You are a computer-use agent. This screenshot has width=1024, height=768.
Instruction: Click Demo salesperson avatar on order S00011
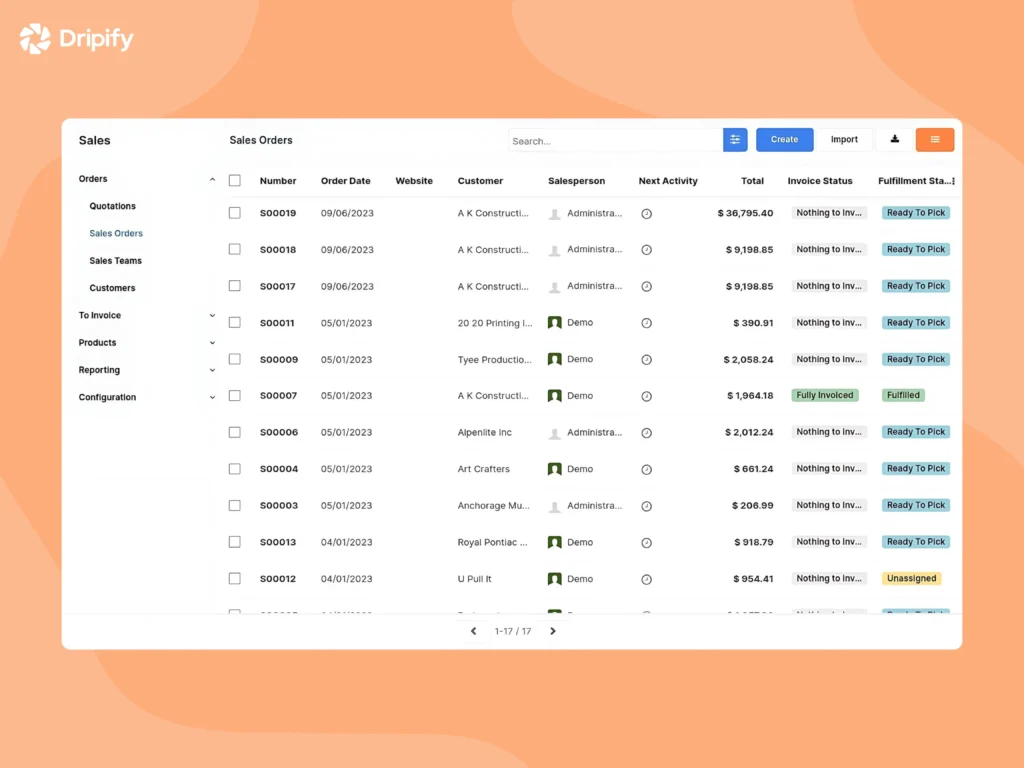[x=553, y=322]
